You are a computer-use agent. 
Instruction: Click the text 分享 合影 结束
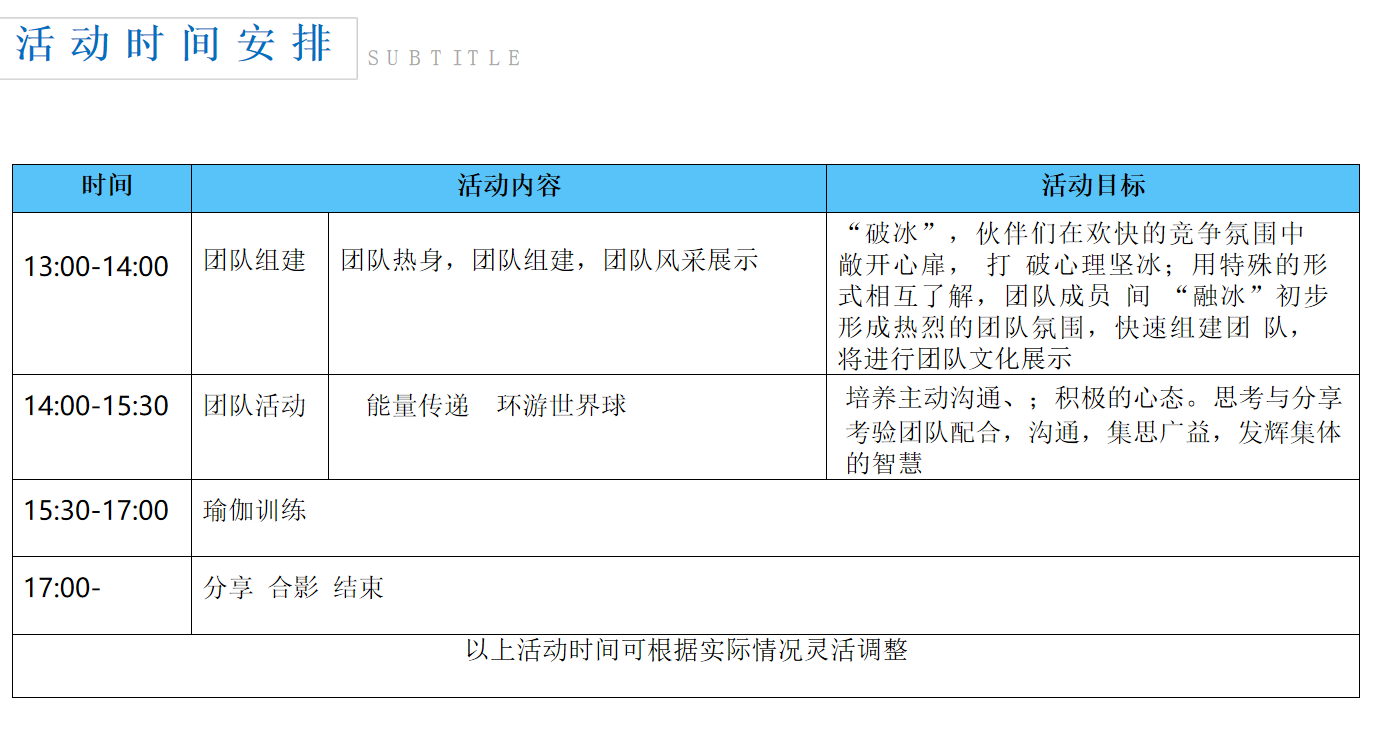[x=293, y=587]
